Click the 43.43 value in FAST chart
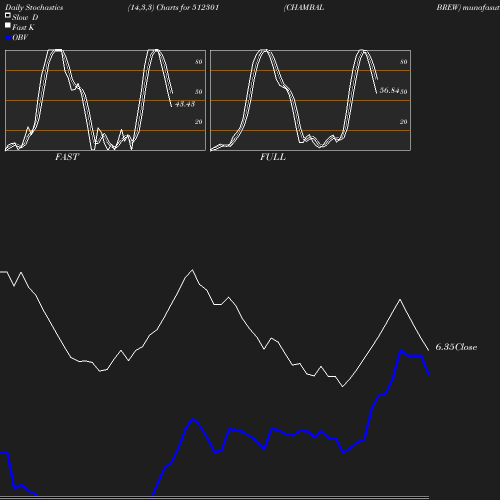 pyautogui.click(x=185, y=104)
